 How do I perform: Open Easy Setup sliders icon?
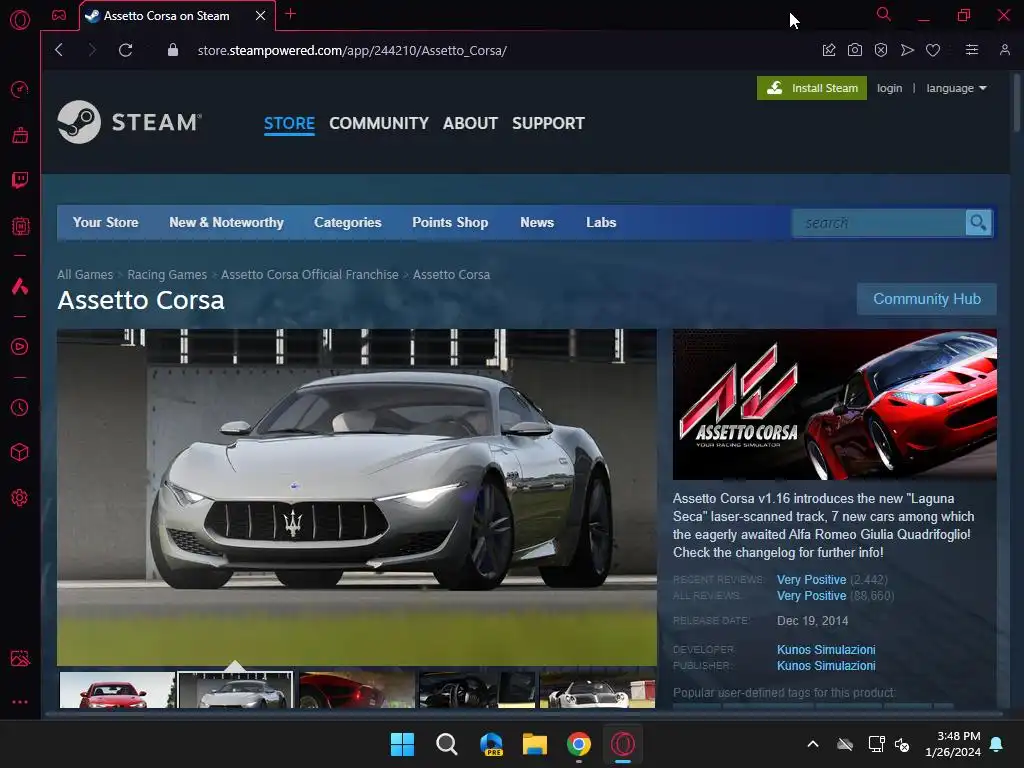click(972, 50)
